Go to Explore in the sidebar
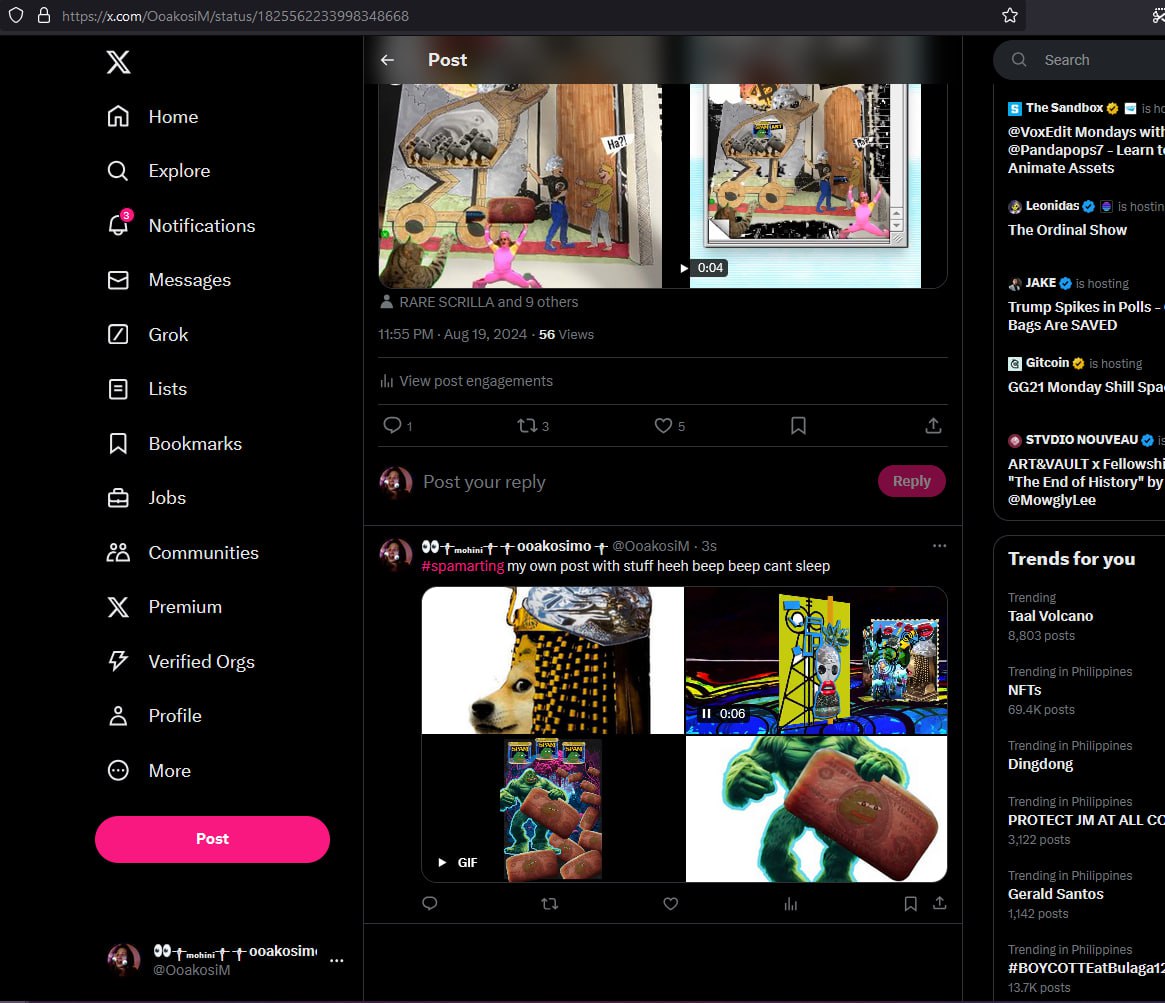The image size is (1165, 1003). (159, 171)
